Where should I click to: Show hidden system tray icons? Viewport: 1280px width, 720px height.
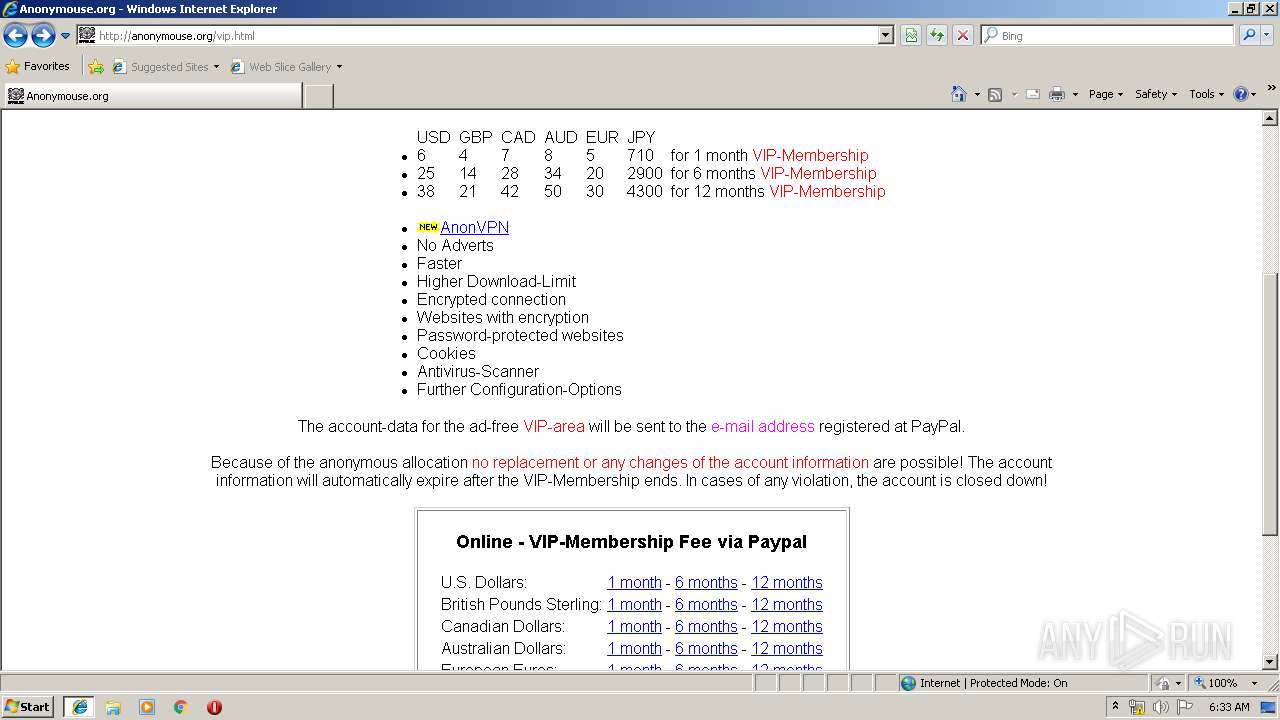pos(1116,707)
